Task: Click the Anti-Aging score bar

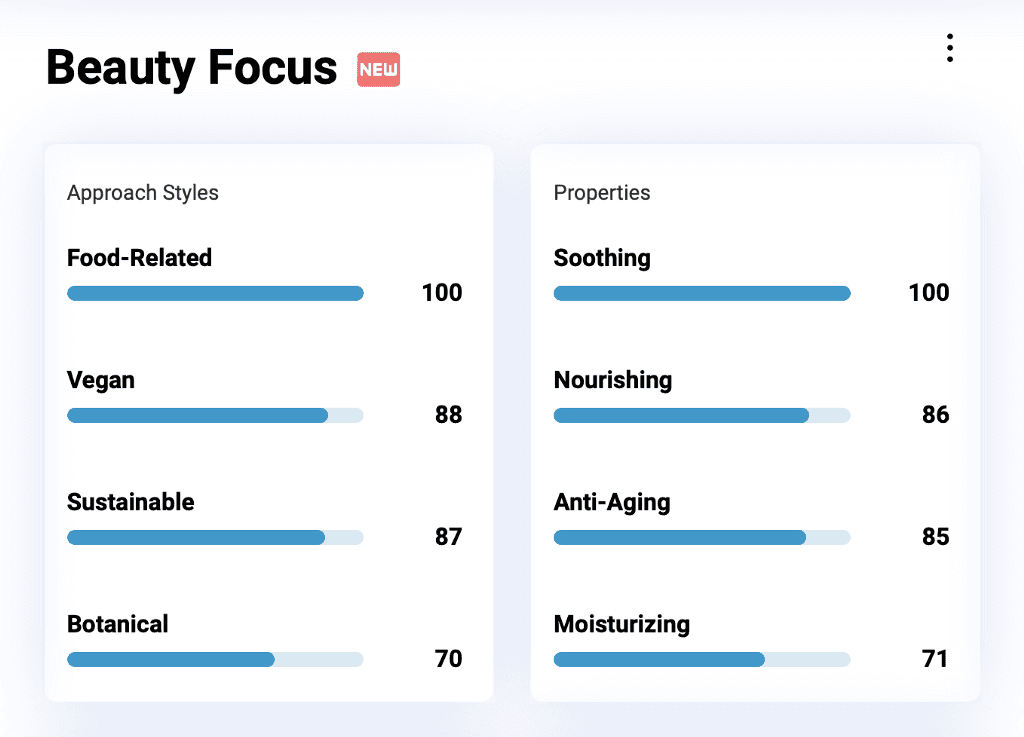Action: tap(701, 537)
